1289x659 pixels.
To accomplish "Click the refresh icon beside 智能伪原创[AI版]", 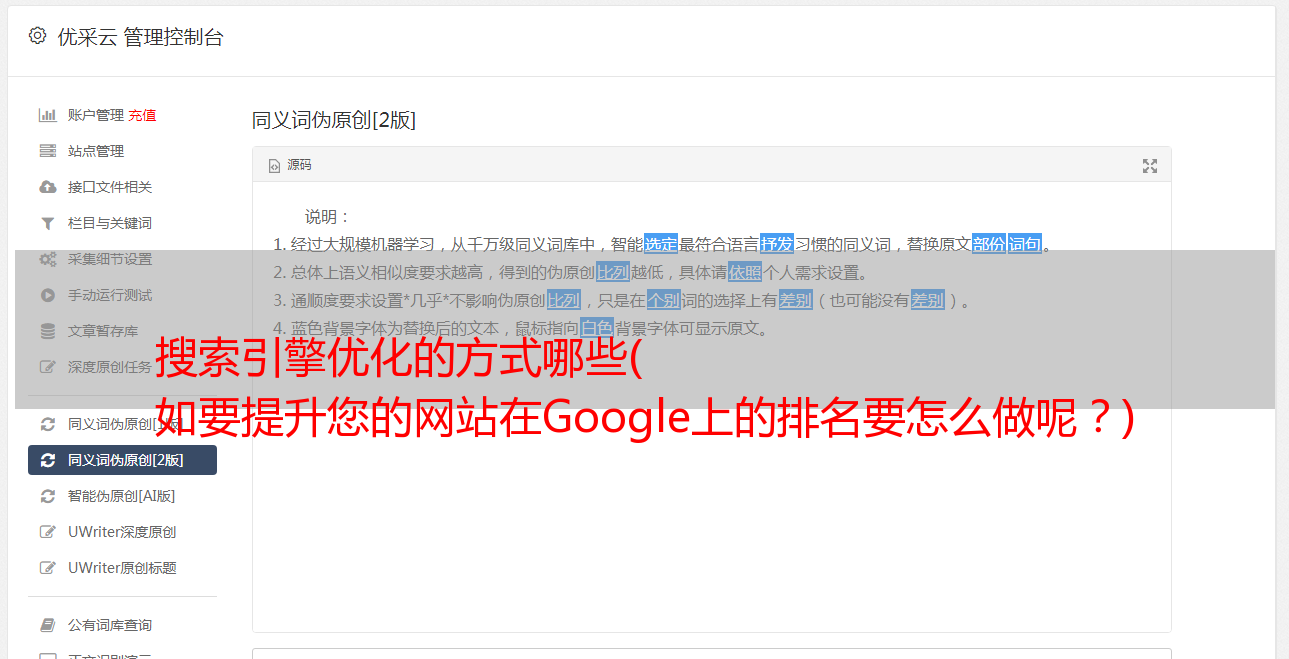I will coord(47,496).
